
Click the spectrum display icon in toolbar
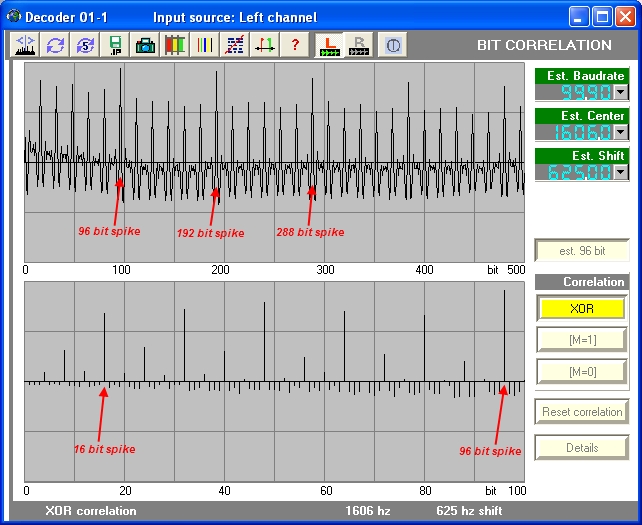[x=25, y=45]
